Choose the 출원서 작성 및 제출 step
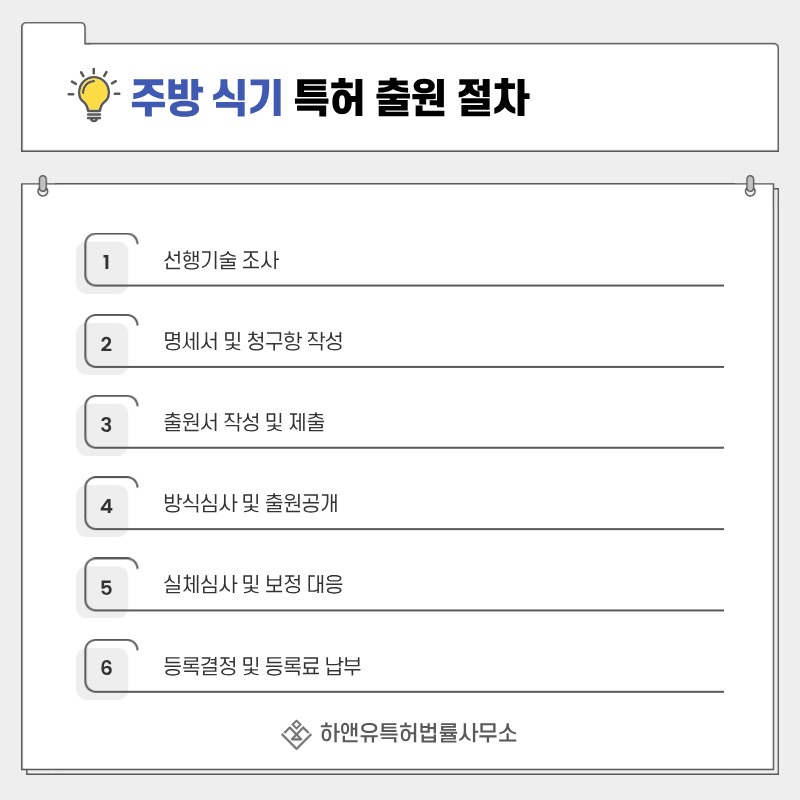This screenshot has width=800, height=800. [x=244, y=423]
